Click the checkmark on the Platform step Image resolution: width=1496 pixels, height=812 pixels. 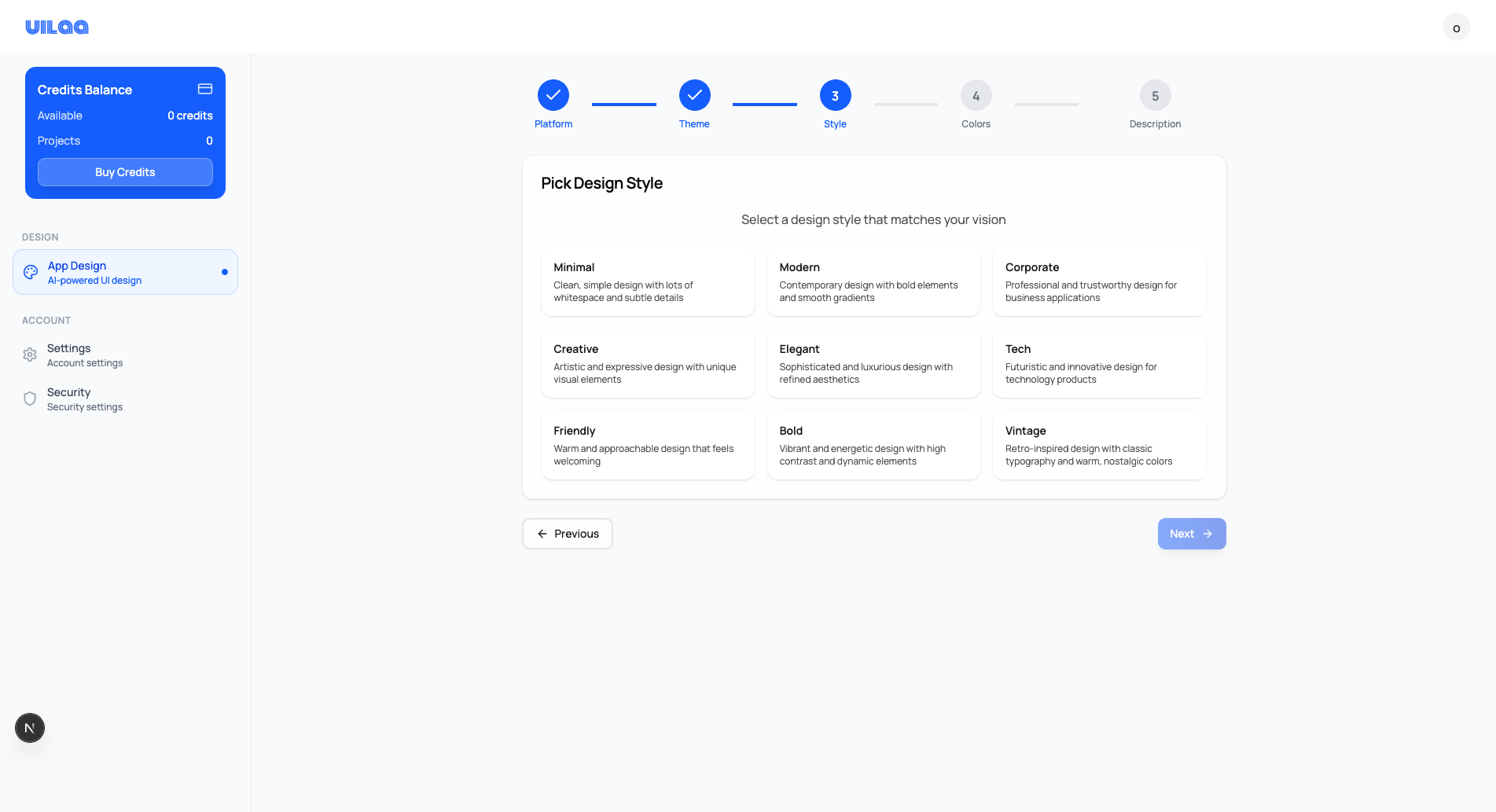(553, 95)
